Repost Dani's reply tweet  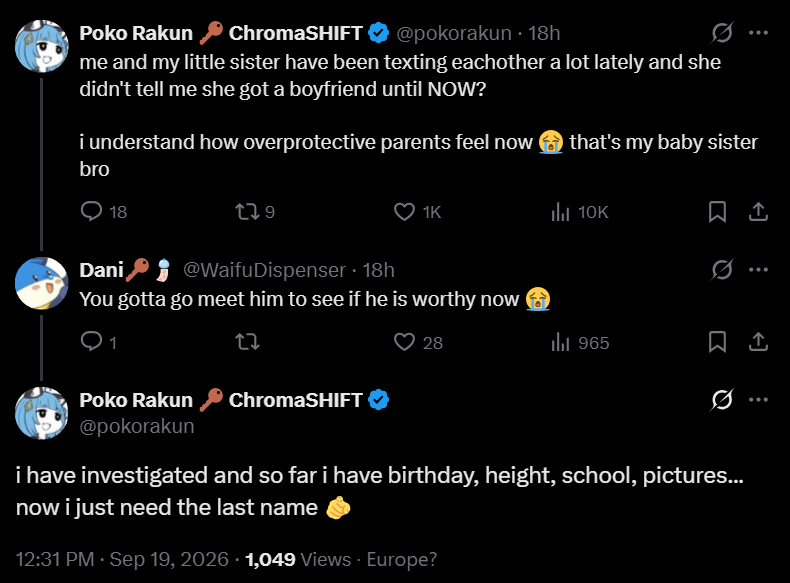[247, 342]
